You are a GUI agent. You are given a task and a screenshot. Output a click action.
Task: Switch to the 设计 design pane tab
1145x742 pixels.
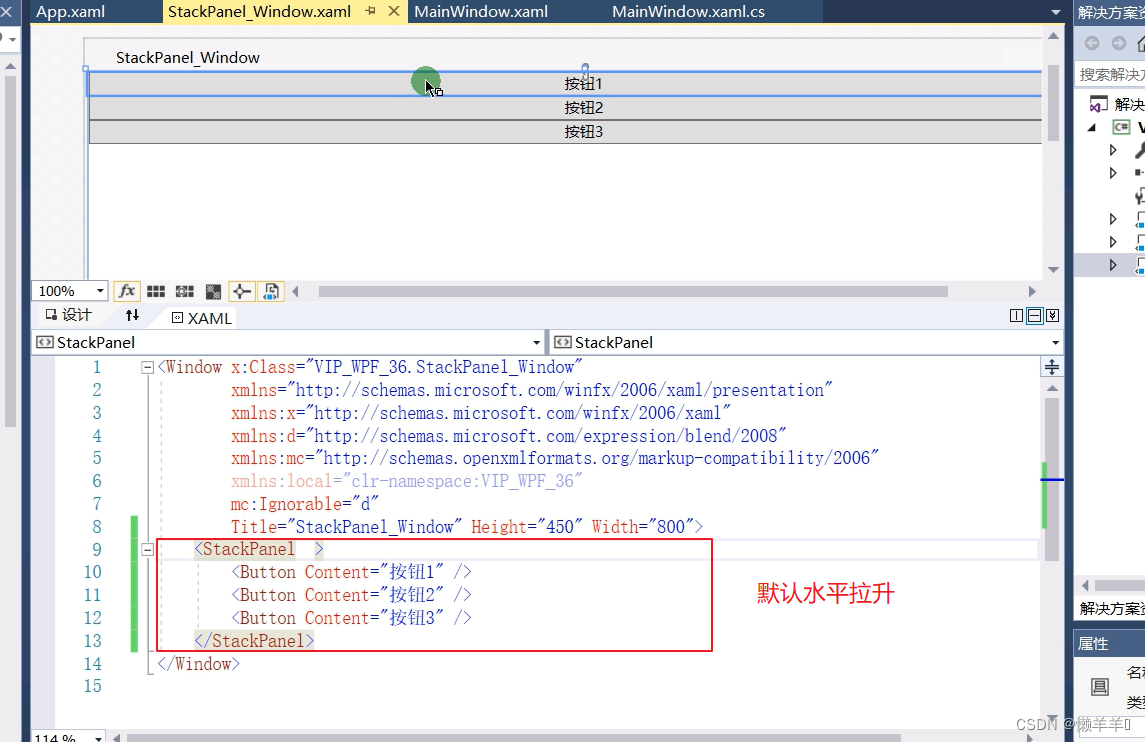pyautogui.click(x=69, y=315)
